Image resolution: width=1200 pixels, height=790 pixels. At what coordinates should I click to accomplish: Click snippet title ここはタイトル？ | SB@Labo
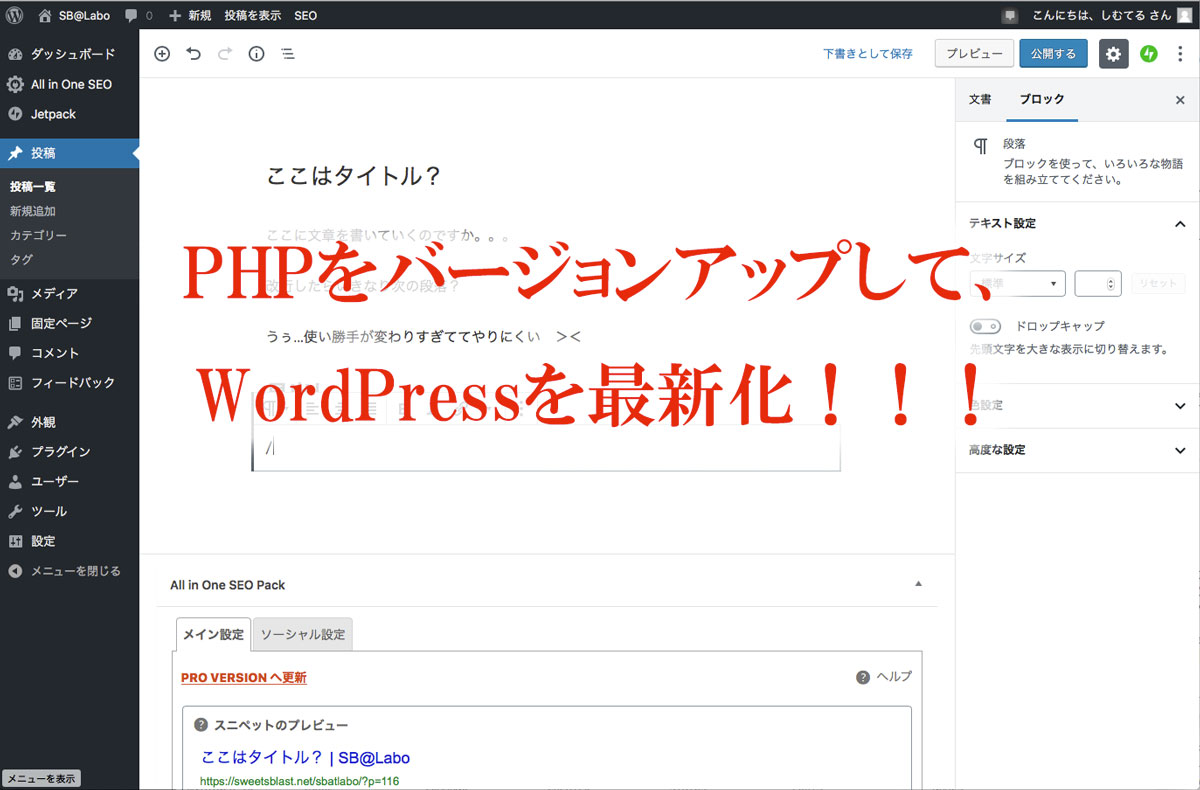306,757
